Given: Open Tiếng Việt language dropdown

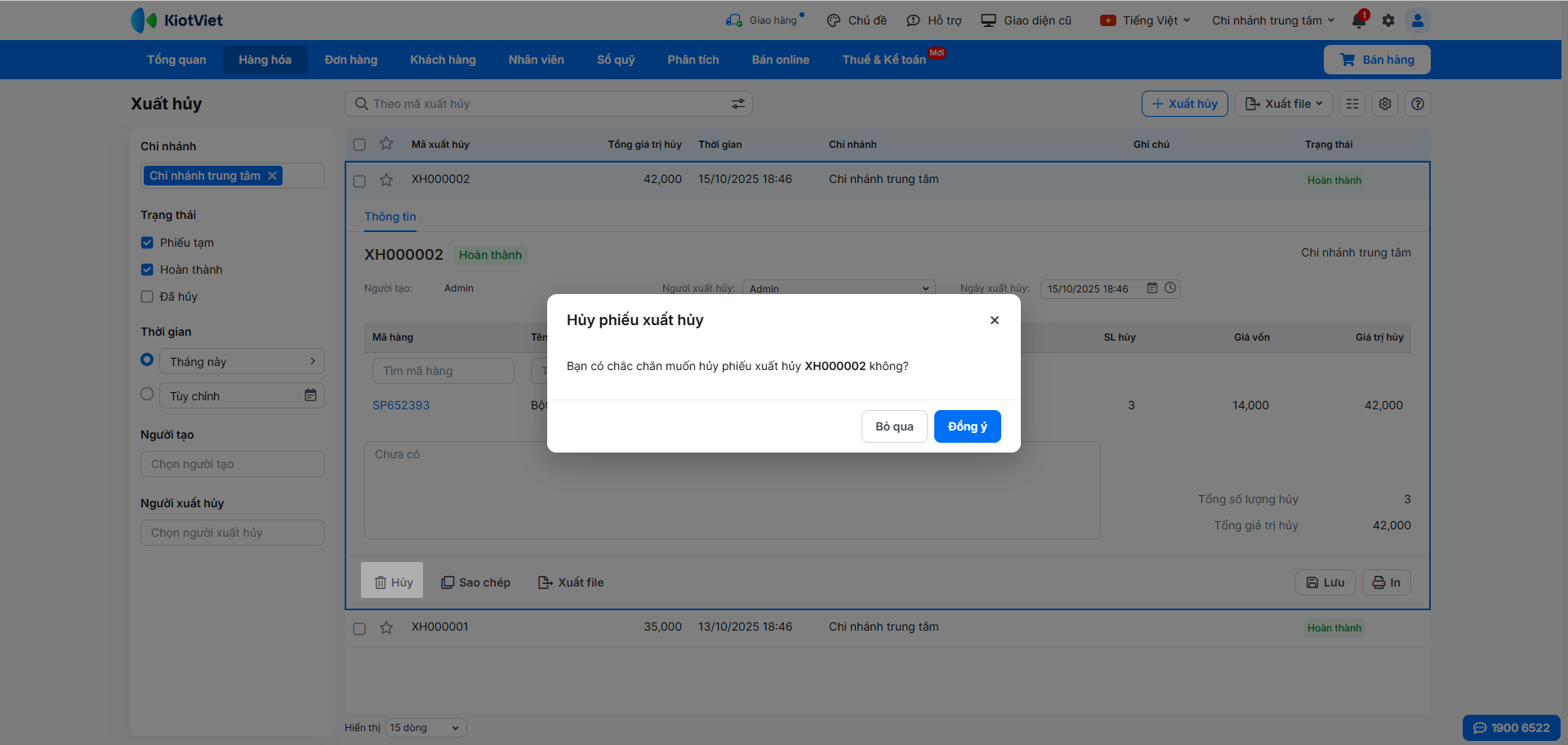Looking at the screenshot, I should pos(1145,20).
